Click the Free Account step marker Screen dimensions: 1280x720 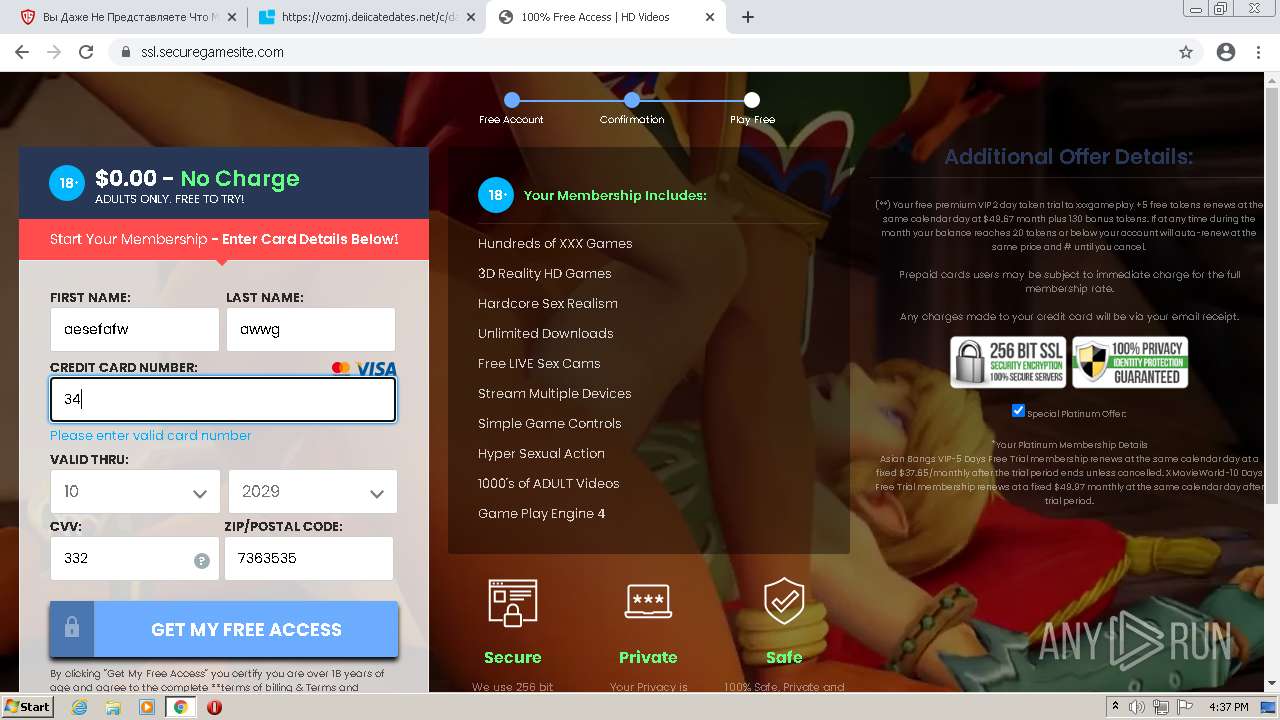coord(512,100)
